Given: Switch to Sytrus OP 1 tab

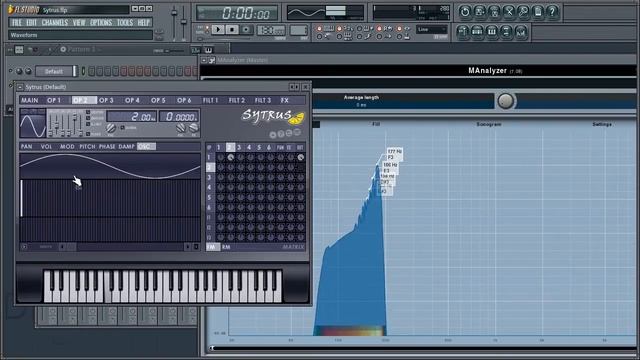Looking at the screenshot, I should coord(54,100).
